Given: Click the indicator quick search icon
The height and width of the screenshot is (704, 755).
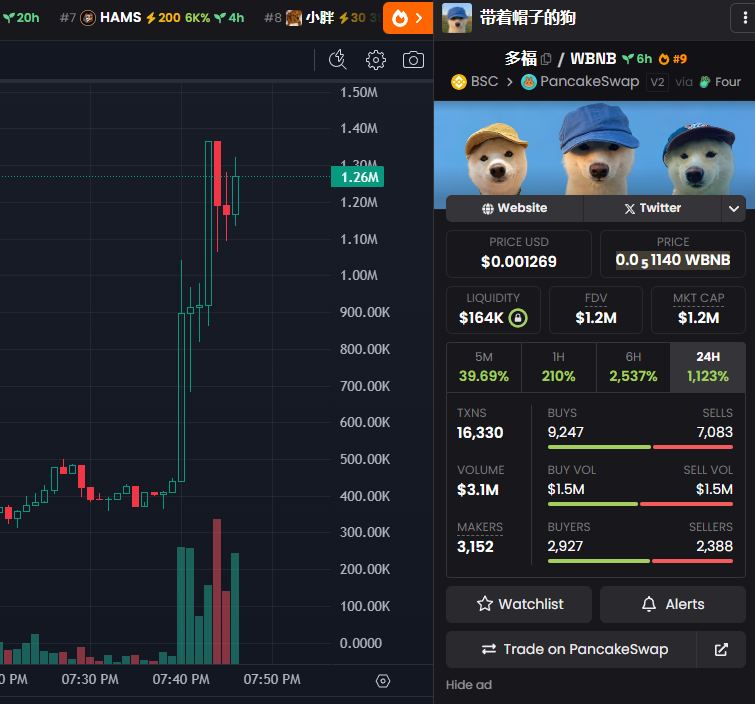Looking at the screenshot, I should coord(338,60).
